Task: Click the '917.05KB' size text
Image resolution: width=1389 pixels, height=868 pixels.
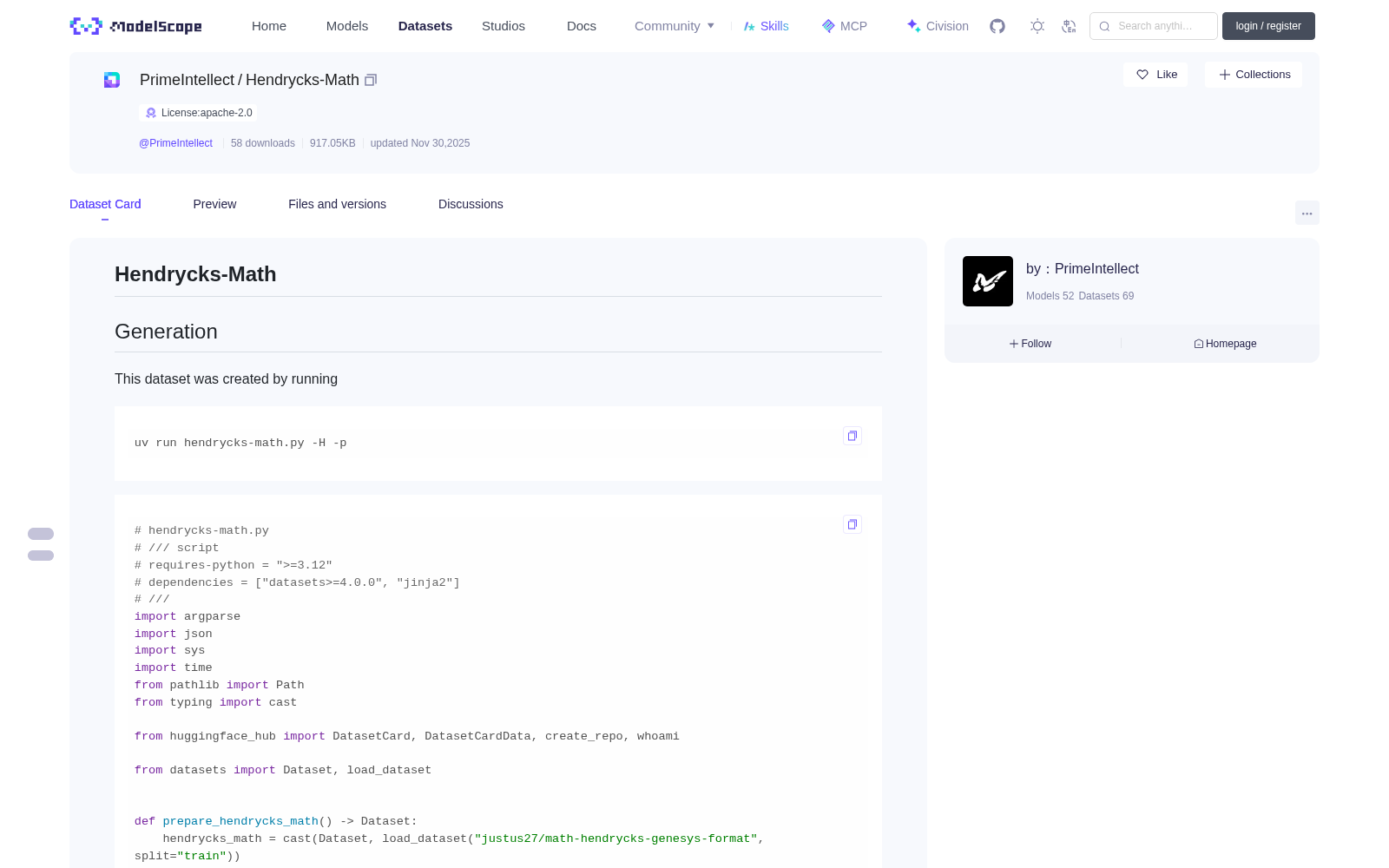Action: [x=332, y=143]
